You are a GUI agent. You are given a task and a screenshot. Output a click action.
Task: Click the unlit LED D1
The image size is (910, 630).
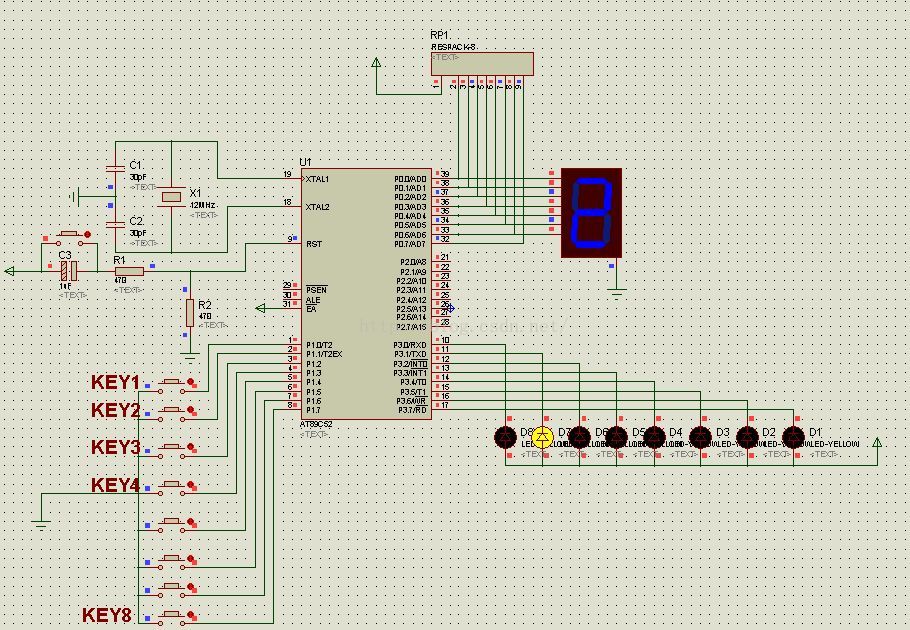tap(793, 437)
